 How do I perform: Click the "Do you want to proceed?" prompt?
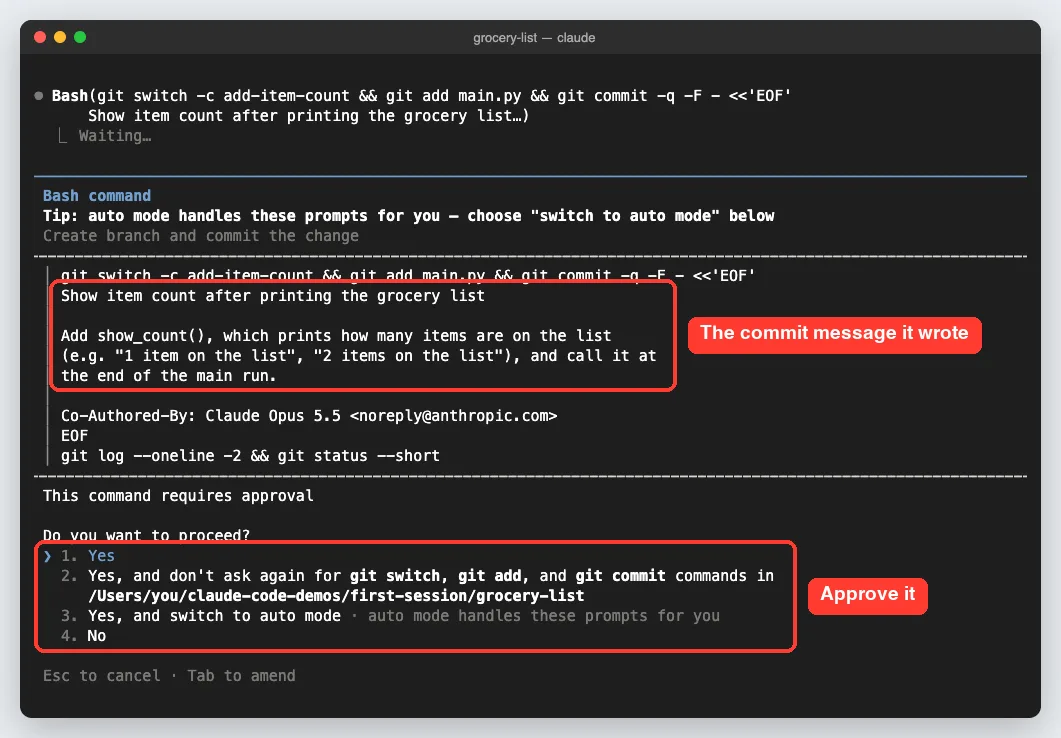[146, 535]
